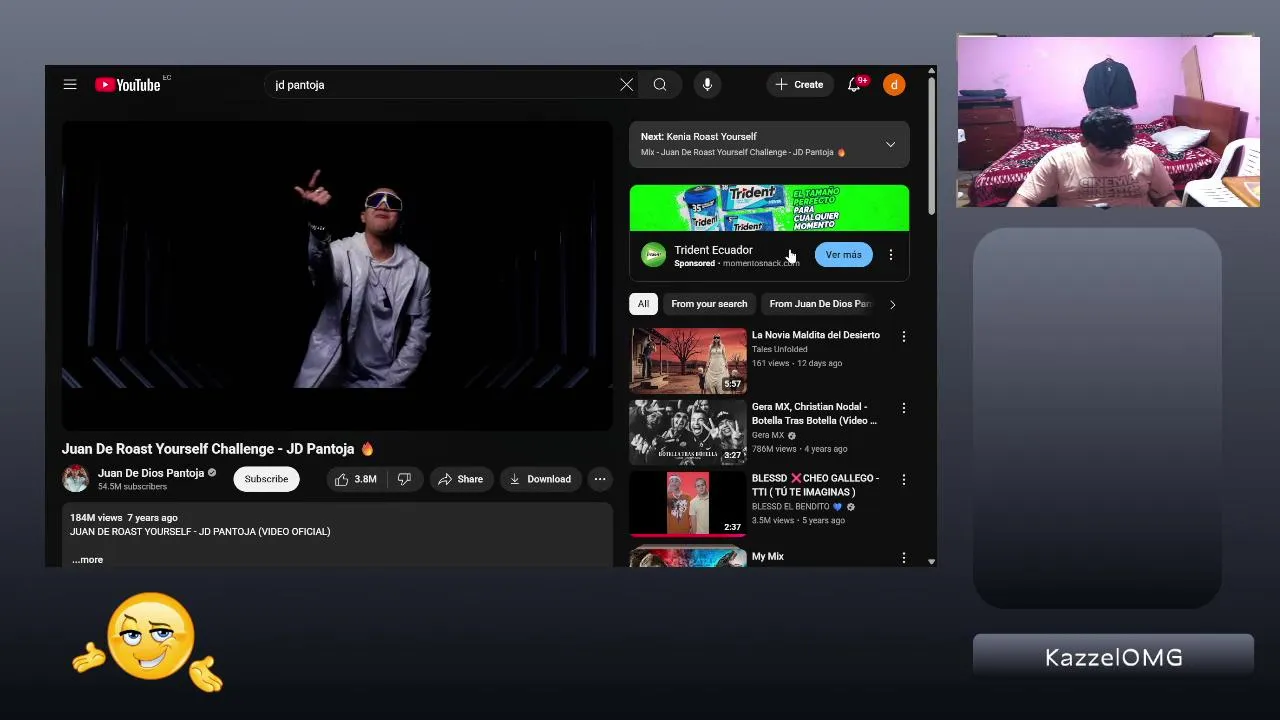Screen dimensions: 1280x720
Task: Open options for My Mix item
Action: coord(904,557)
